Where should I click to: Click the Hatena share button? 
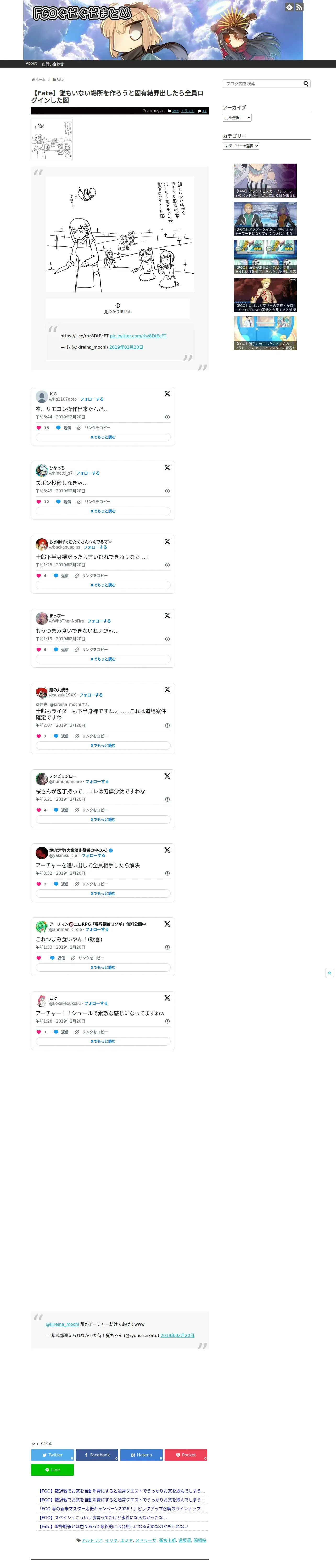(x=142, y=1455)
